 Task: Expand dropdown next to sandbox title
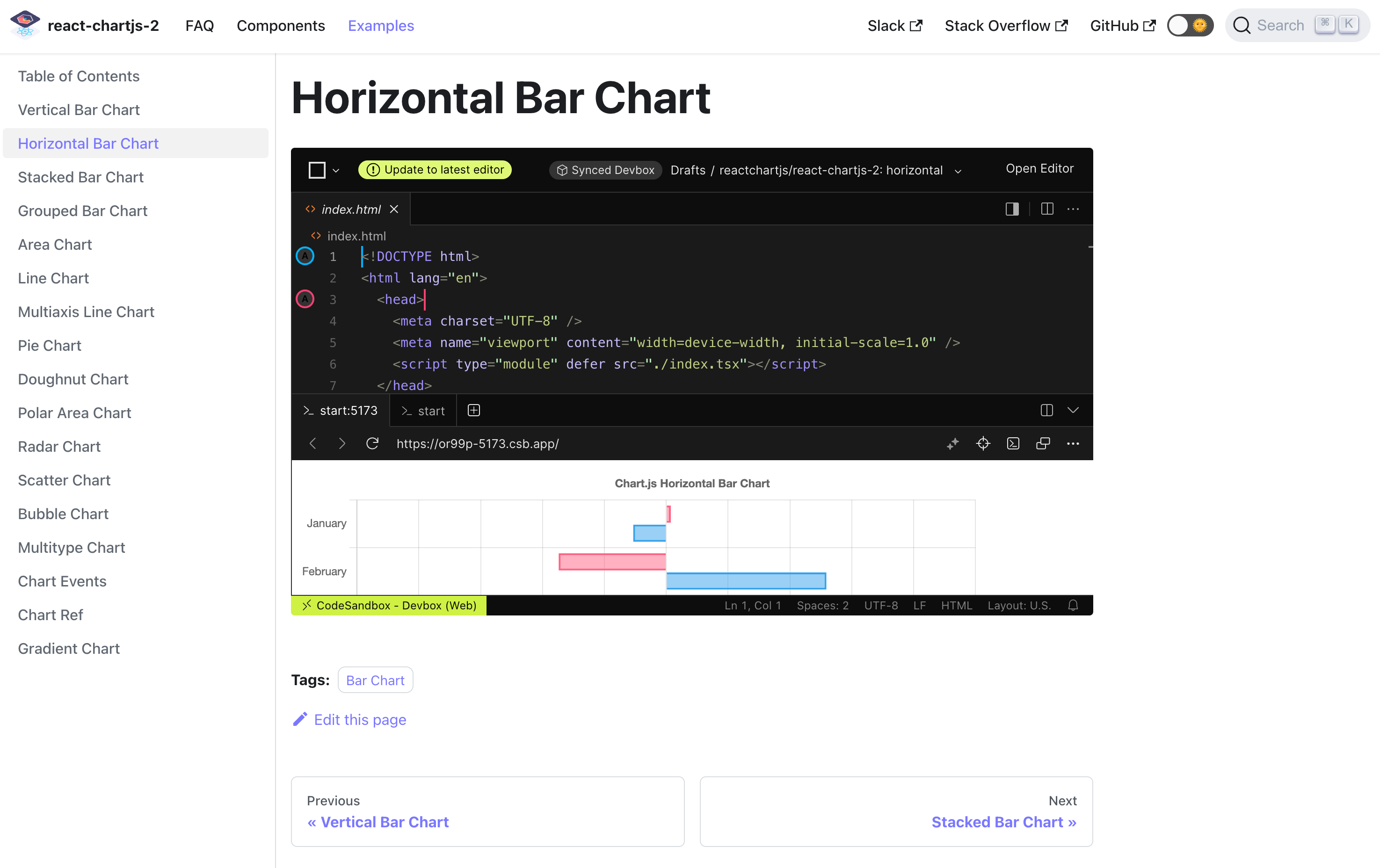click(x=958, y=171)
